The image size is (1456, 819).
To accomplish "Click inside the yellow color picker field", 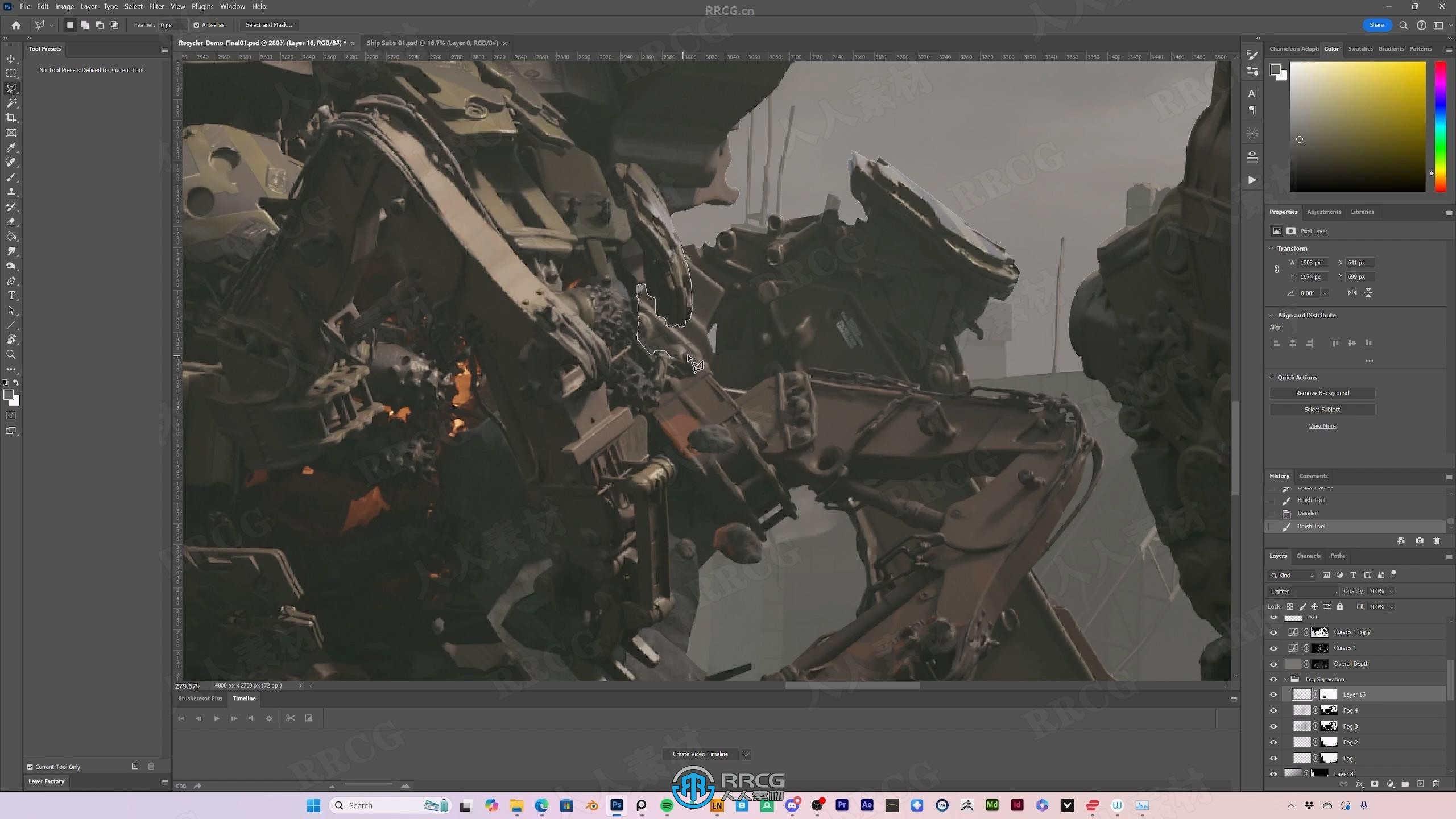I will point(1358,126).
